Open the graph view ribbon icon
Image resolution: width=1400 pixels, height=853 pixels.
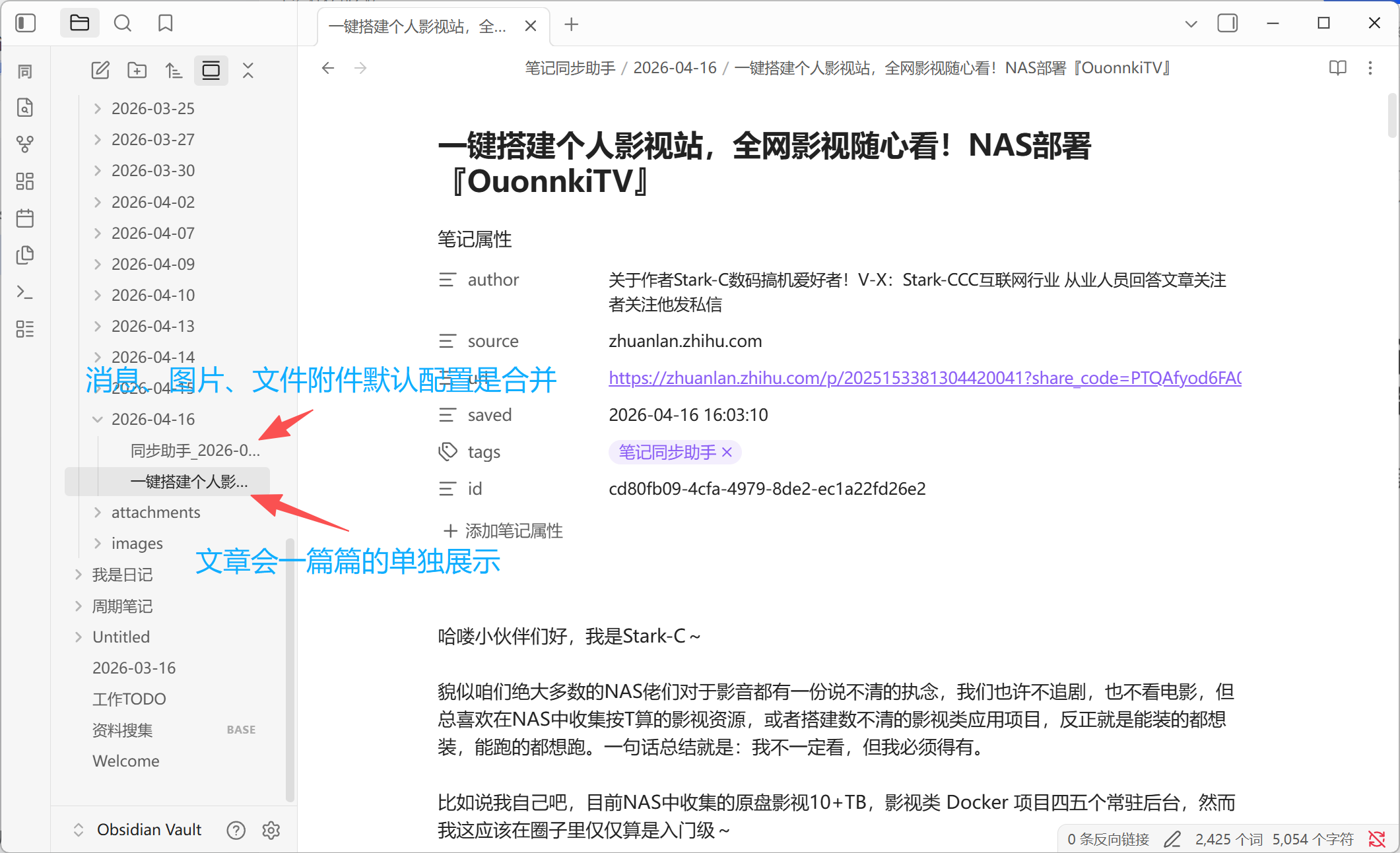(x=25, y=144)
